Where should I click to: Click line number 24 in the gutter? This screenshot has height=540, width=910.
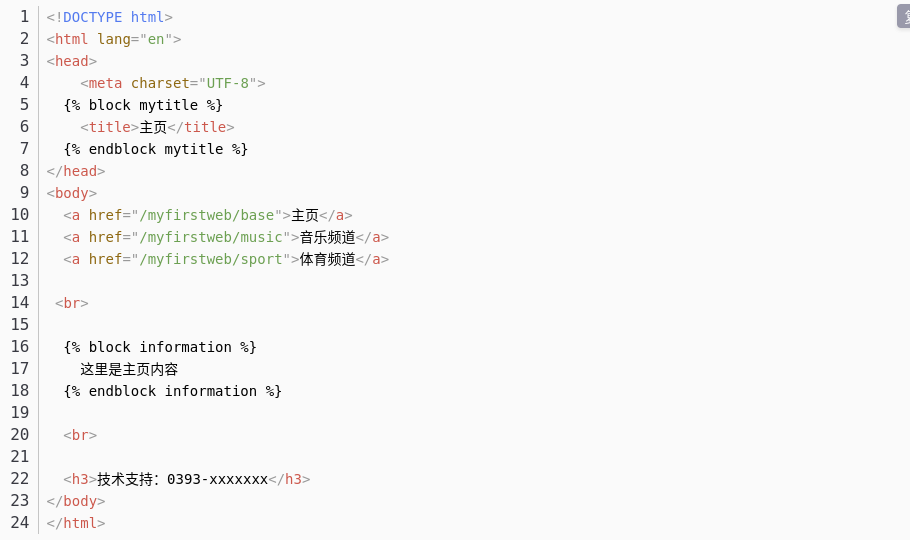click(x=20, y=523)
